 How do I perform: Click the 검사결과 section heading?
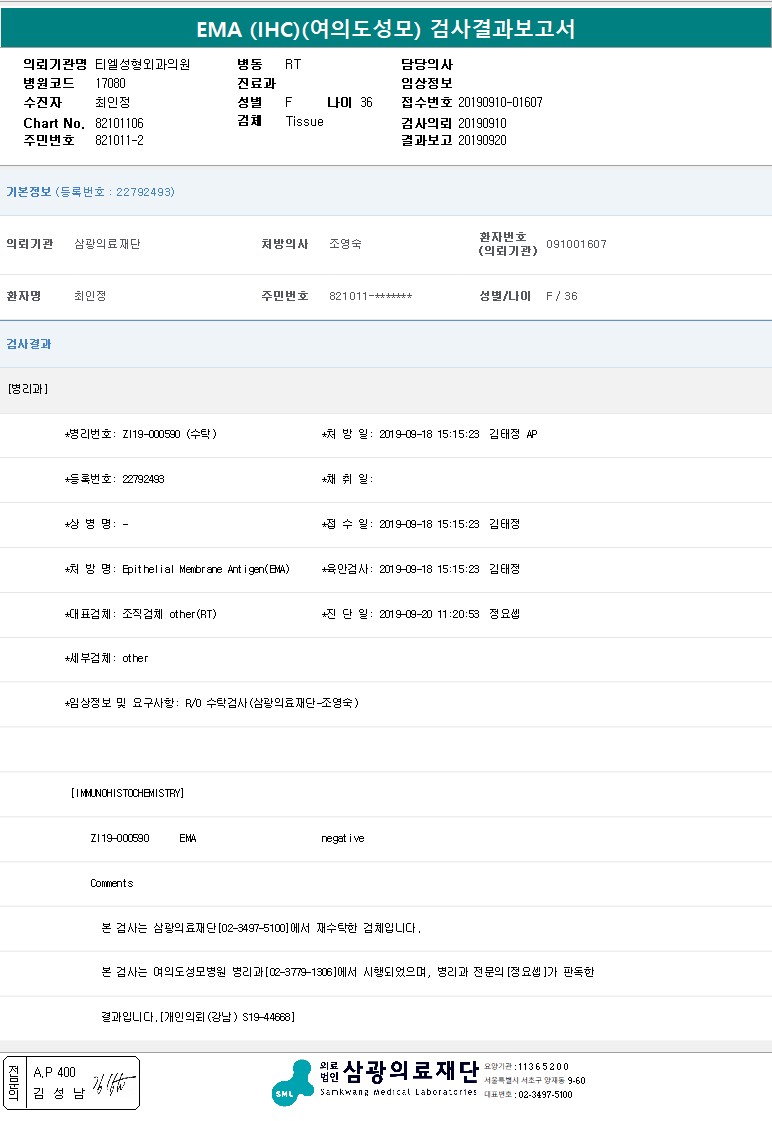point(29,344)
